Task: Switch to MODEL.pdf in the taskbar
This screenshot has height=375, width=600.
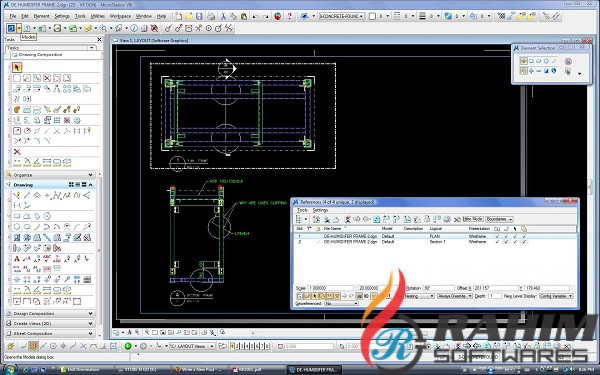Action: [256, 370]
